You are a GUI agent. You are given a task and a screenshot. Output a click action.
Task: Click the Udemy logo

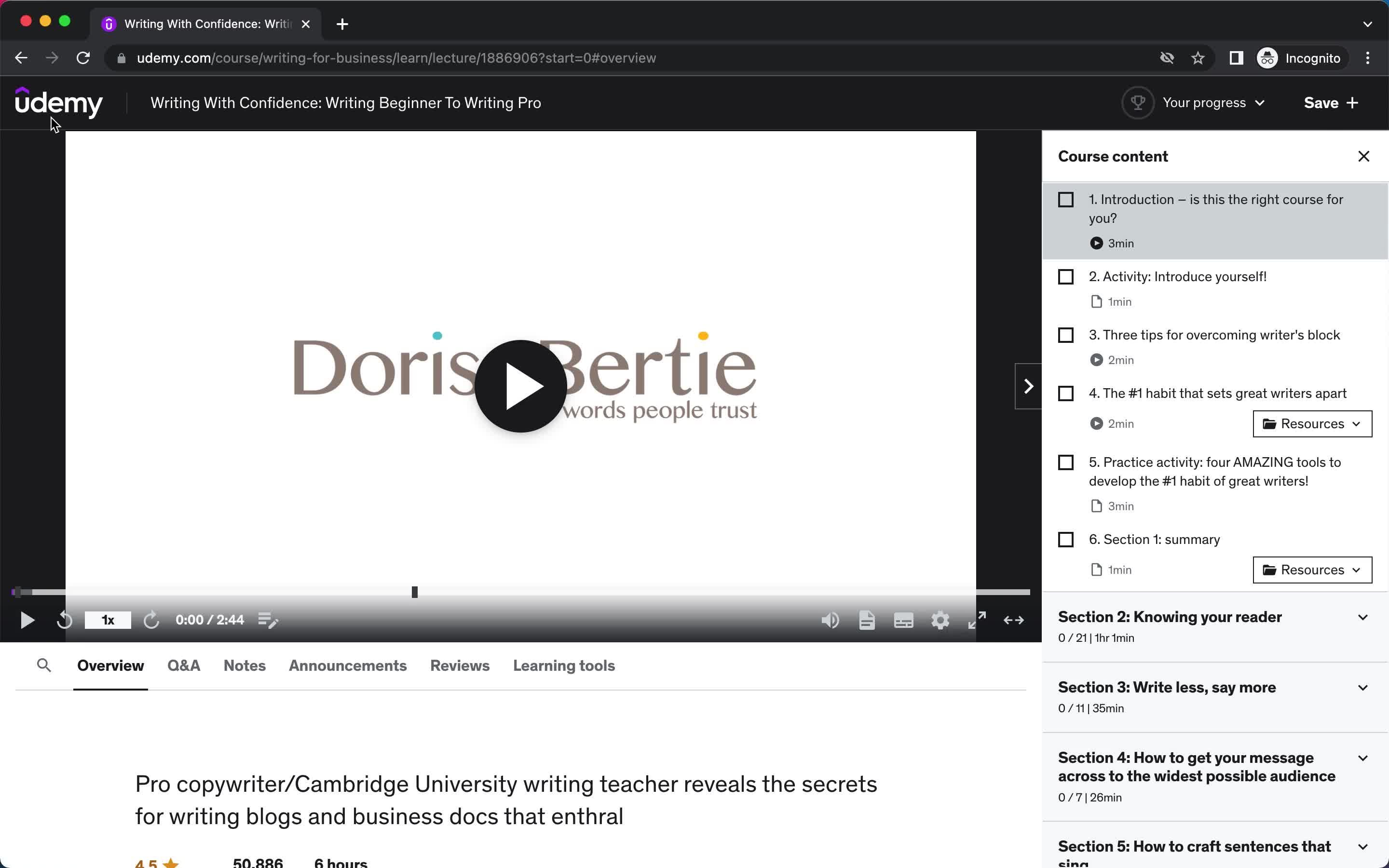(x=58, y=103)
